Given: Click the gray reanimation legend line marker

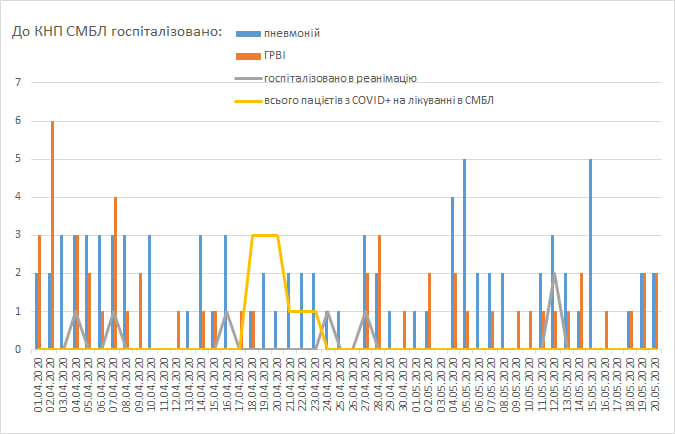Looking at the screenshot, I should [248, 78].
